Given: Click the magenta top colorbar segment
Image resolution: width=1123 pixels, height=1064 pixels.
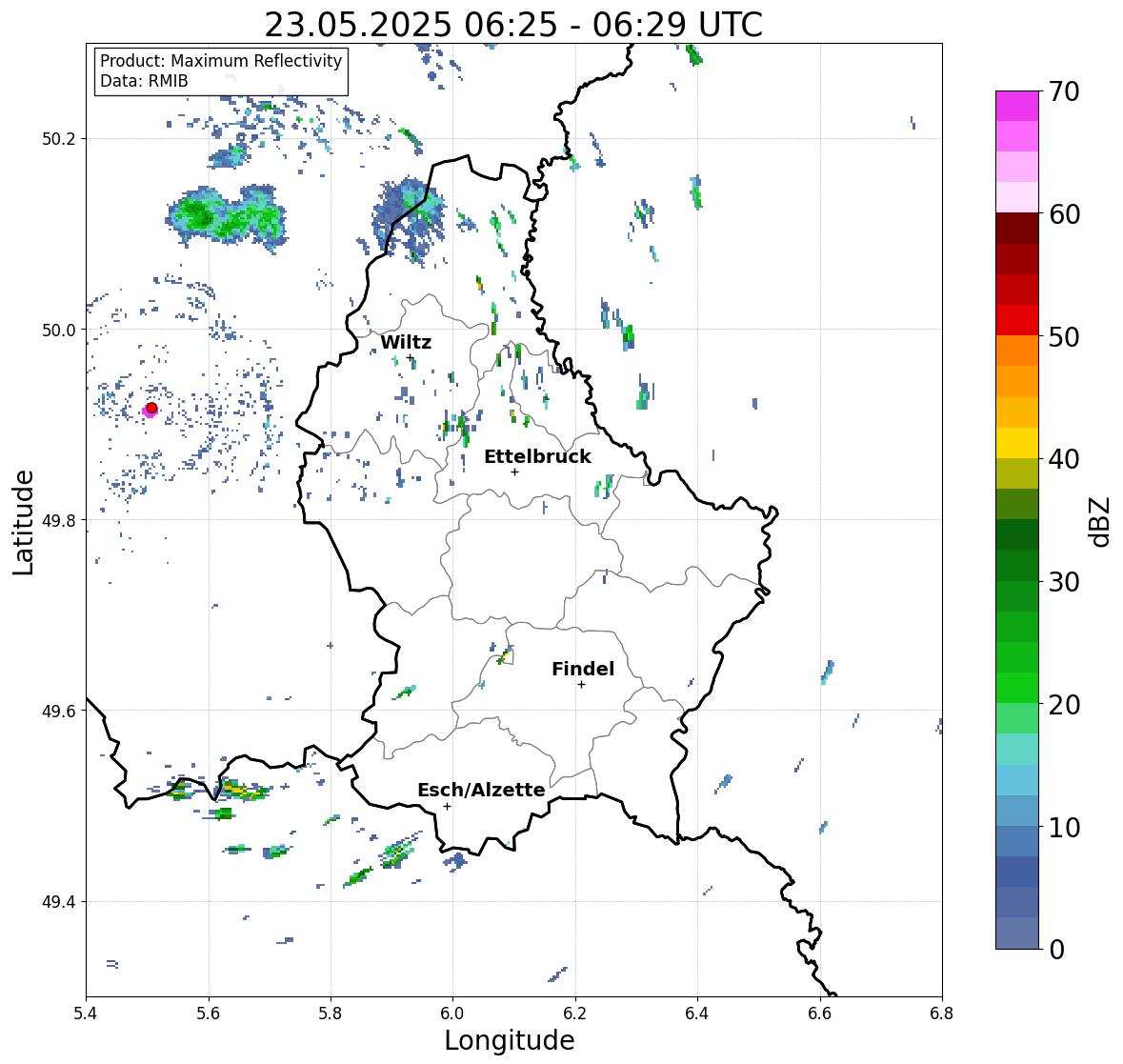Looking at the screenshot, I should (x=1017, y=106).
